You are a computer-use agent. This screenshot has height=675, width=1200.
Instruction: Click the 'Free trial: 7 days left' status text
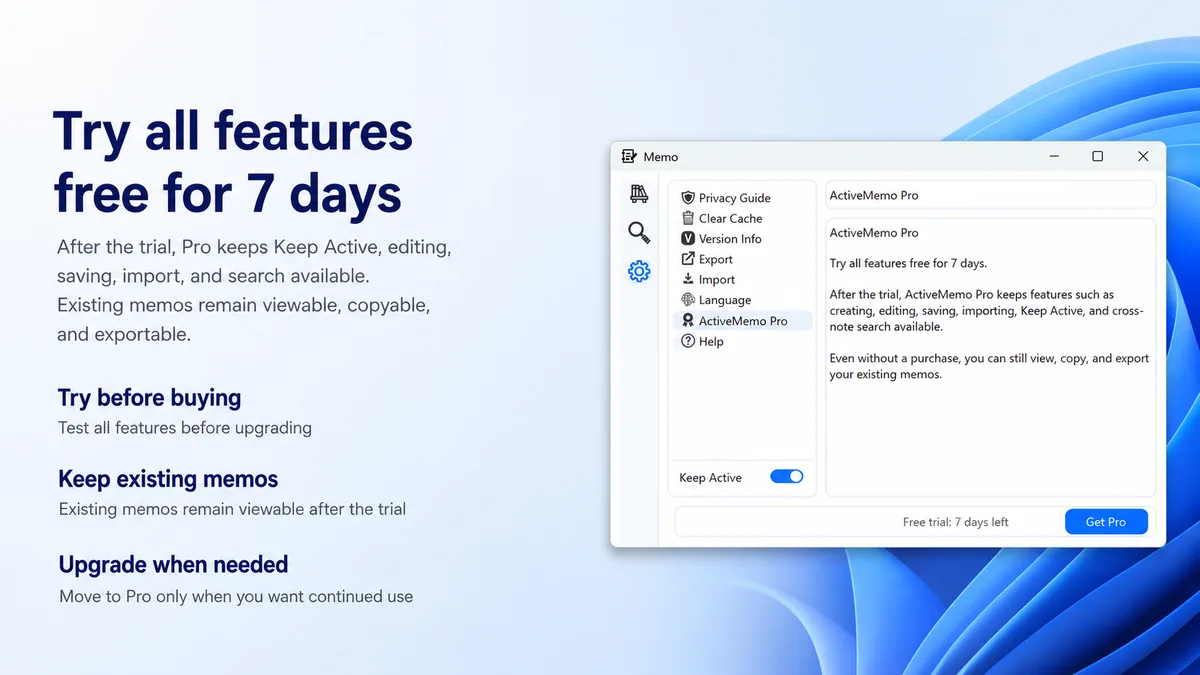pos(955,522)
